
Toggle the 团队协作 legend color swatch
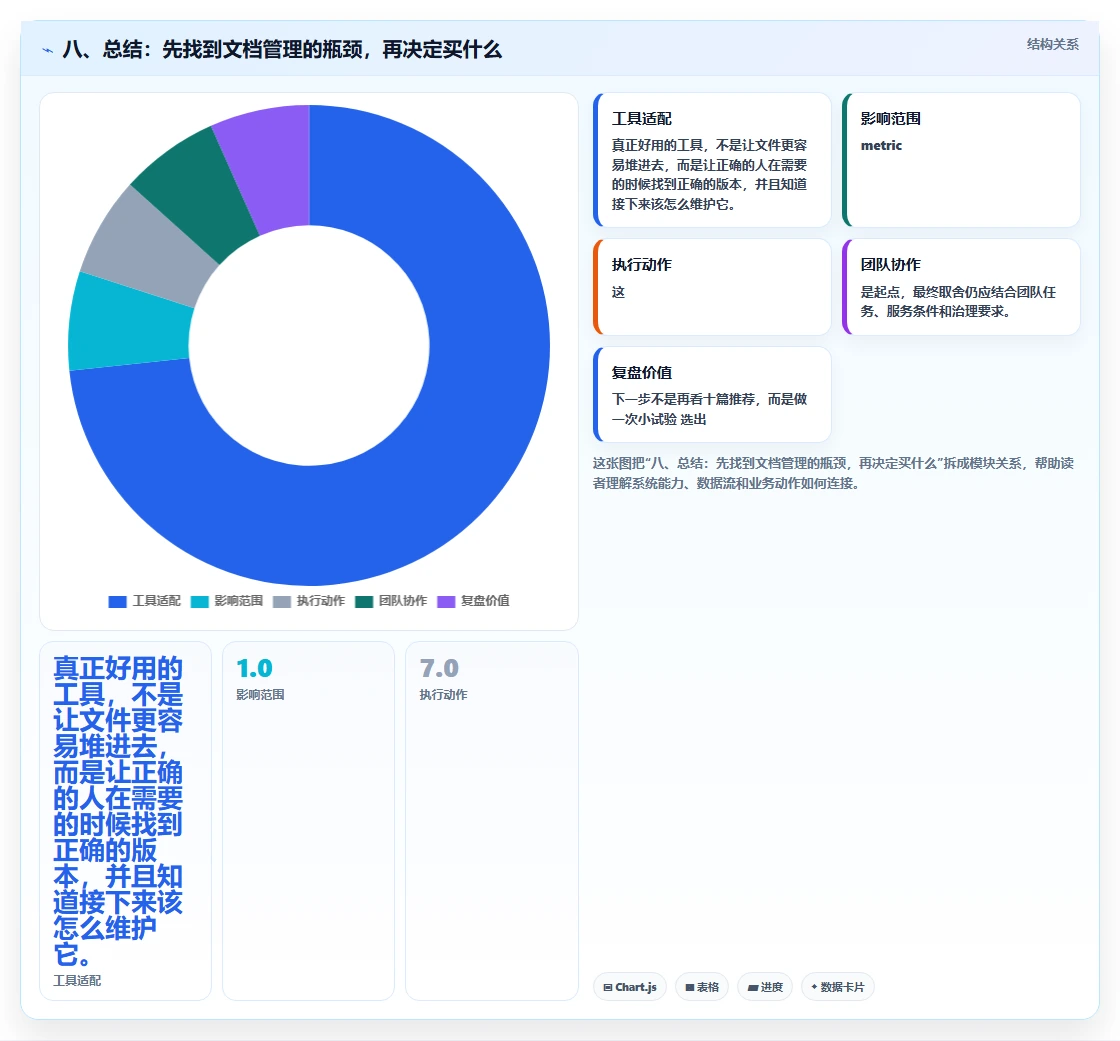click(x=364, y=602)
